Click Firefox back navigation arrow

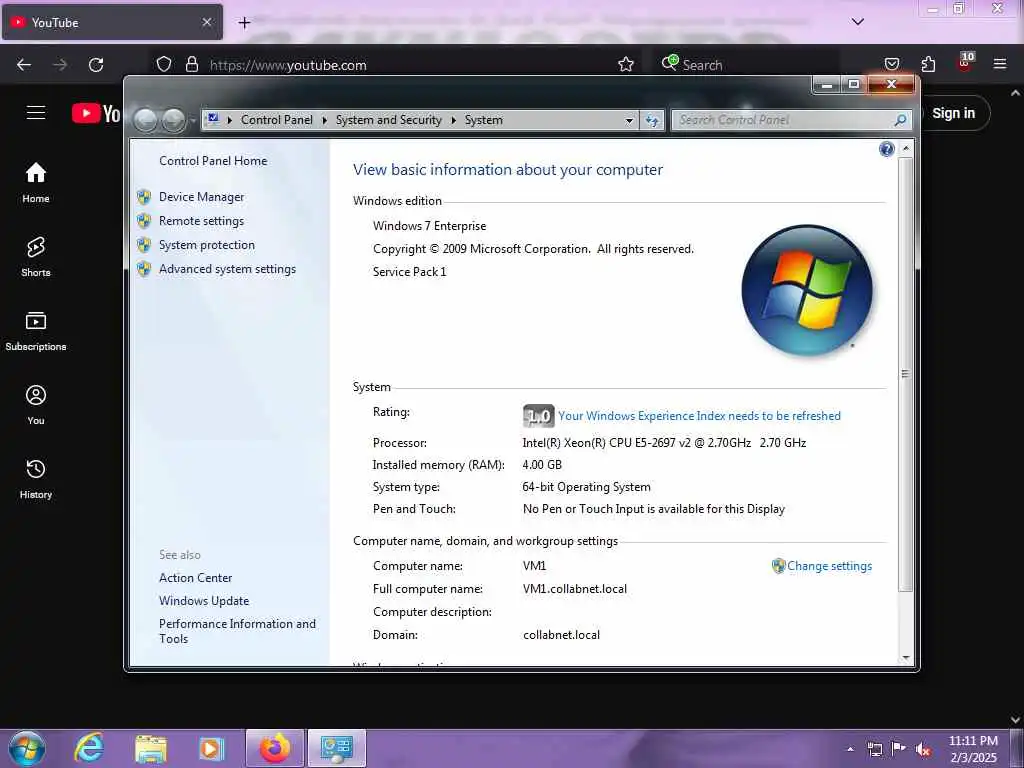click(24, 65)
